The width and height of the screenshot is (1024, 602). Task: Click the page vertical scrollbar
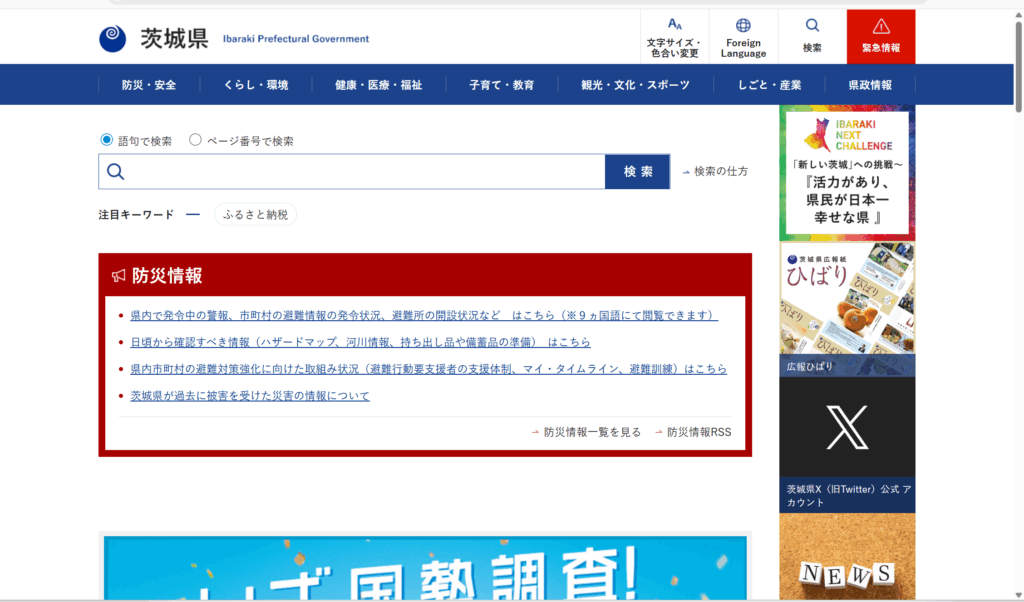tap(1018, 300)
